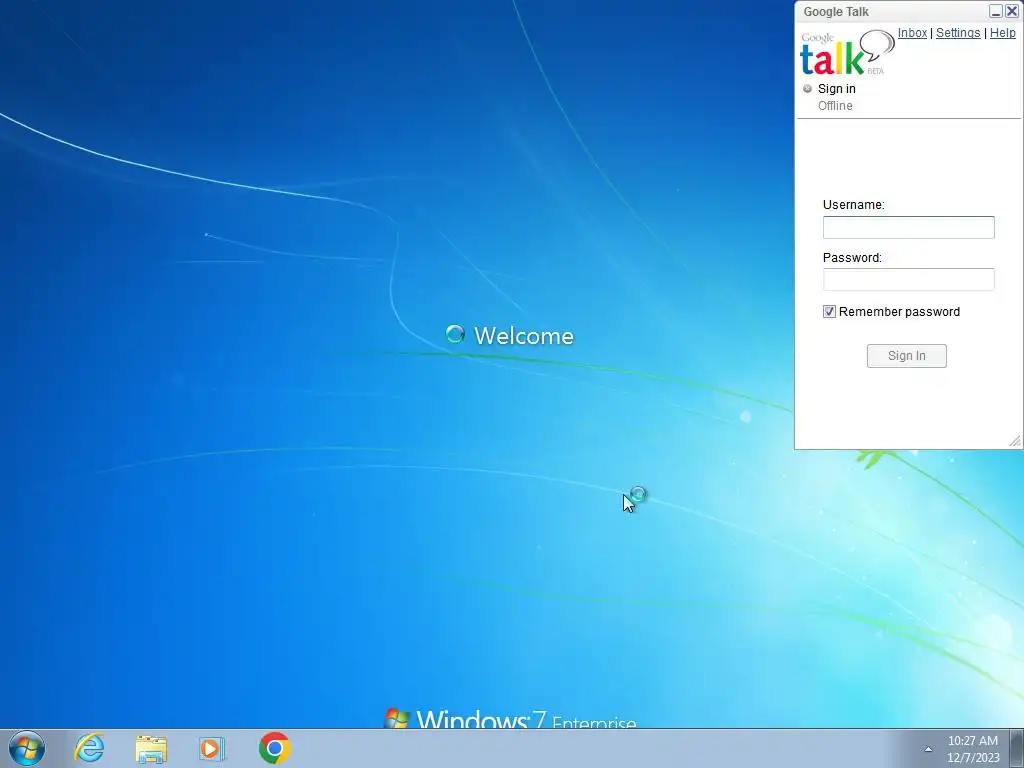Click the taskbar clock and date
The width and height of the screenshot is (1024, 768).
coord(972,749)
